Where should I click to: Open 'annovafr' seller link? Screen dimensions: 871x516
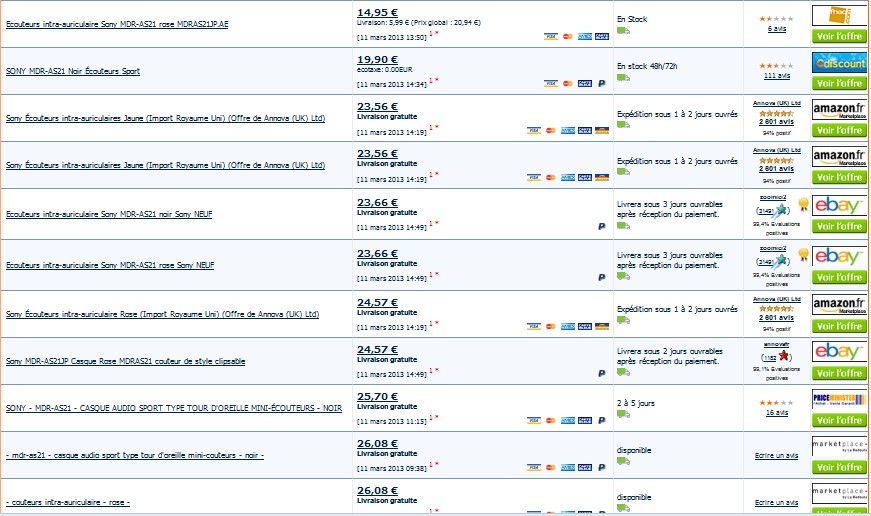click(x=777, y=345)
